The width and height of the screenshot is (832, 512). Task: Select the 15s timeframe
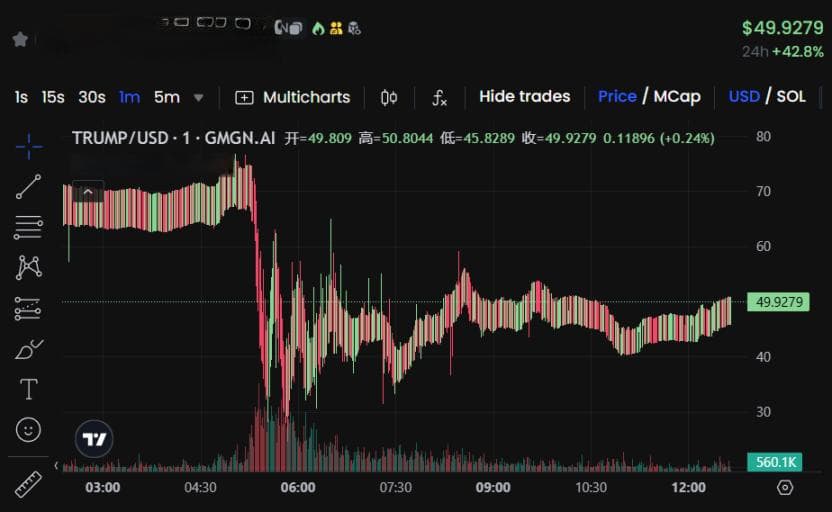tap(53, 97)
